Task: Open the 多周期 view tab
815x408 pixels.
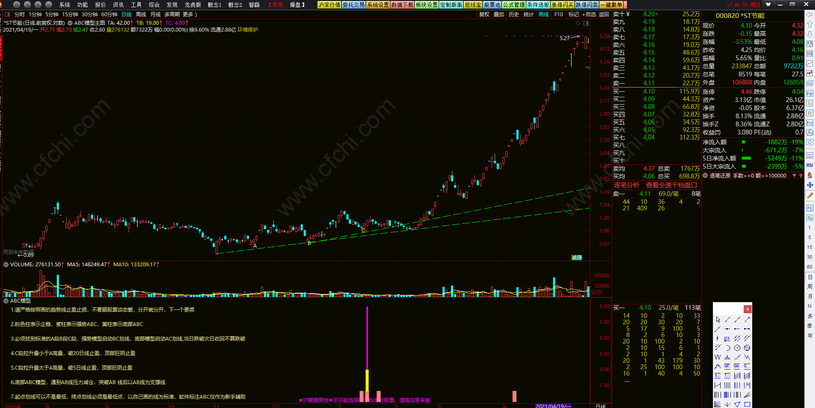Action: tap(172, 15)
